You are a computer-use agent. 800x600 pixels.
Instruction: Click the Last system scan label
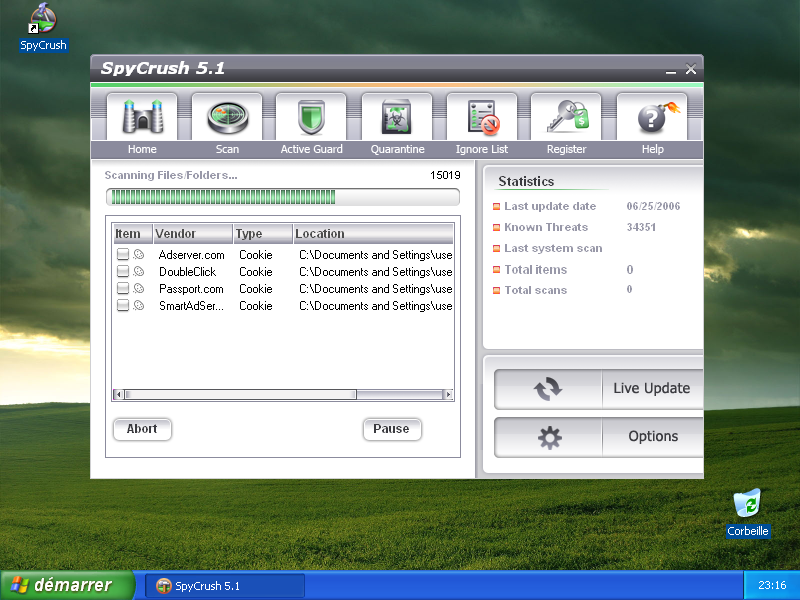[x=553, y=248]
